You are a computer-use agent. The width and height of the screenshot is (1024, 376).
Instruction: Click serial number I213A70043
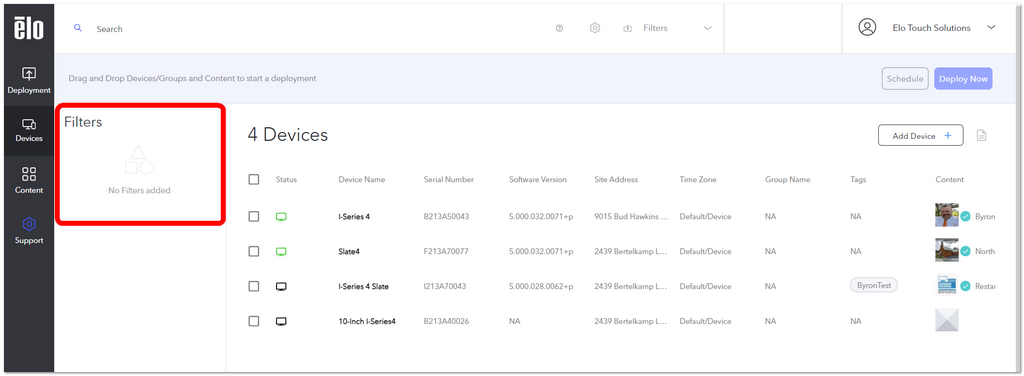[445, 287]
